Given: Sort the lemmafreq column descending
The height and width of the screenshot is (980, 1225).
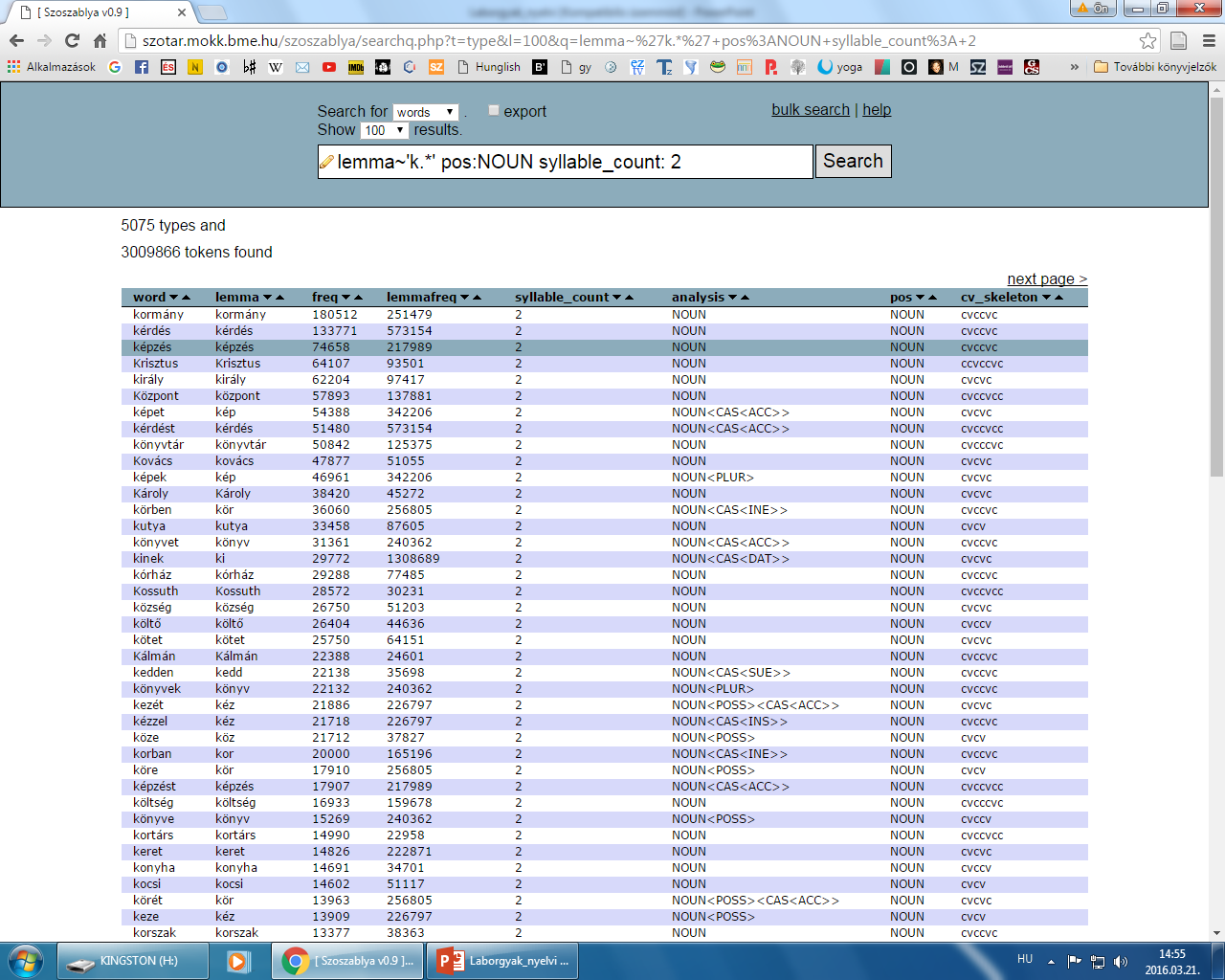Looking at the screenshot, I should [x=464, y=298].
